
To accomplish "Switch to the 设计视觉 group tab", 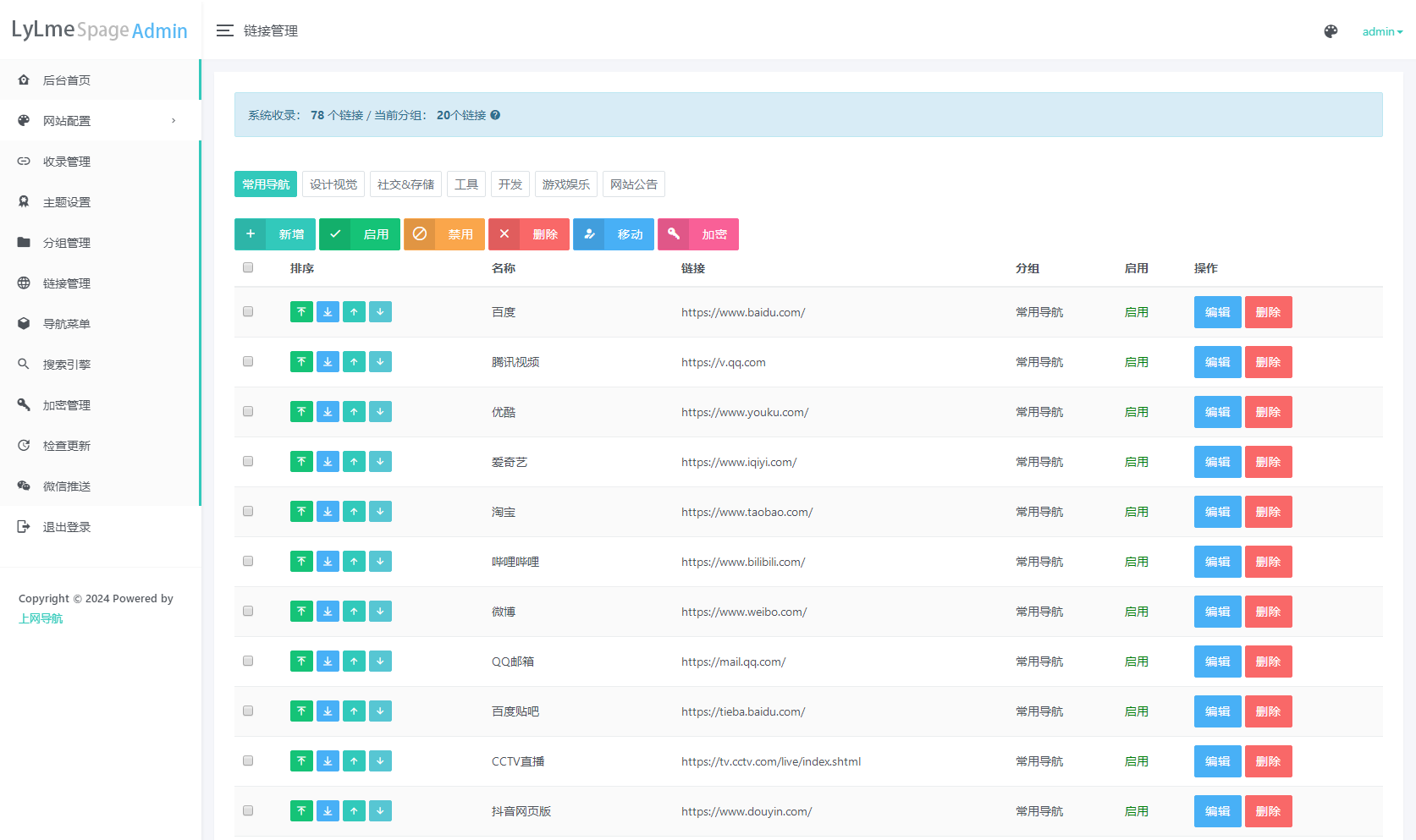I will point(333,184).
